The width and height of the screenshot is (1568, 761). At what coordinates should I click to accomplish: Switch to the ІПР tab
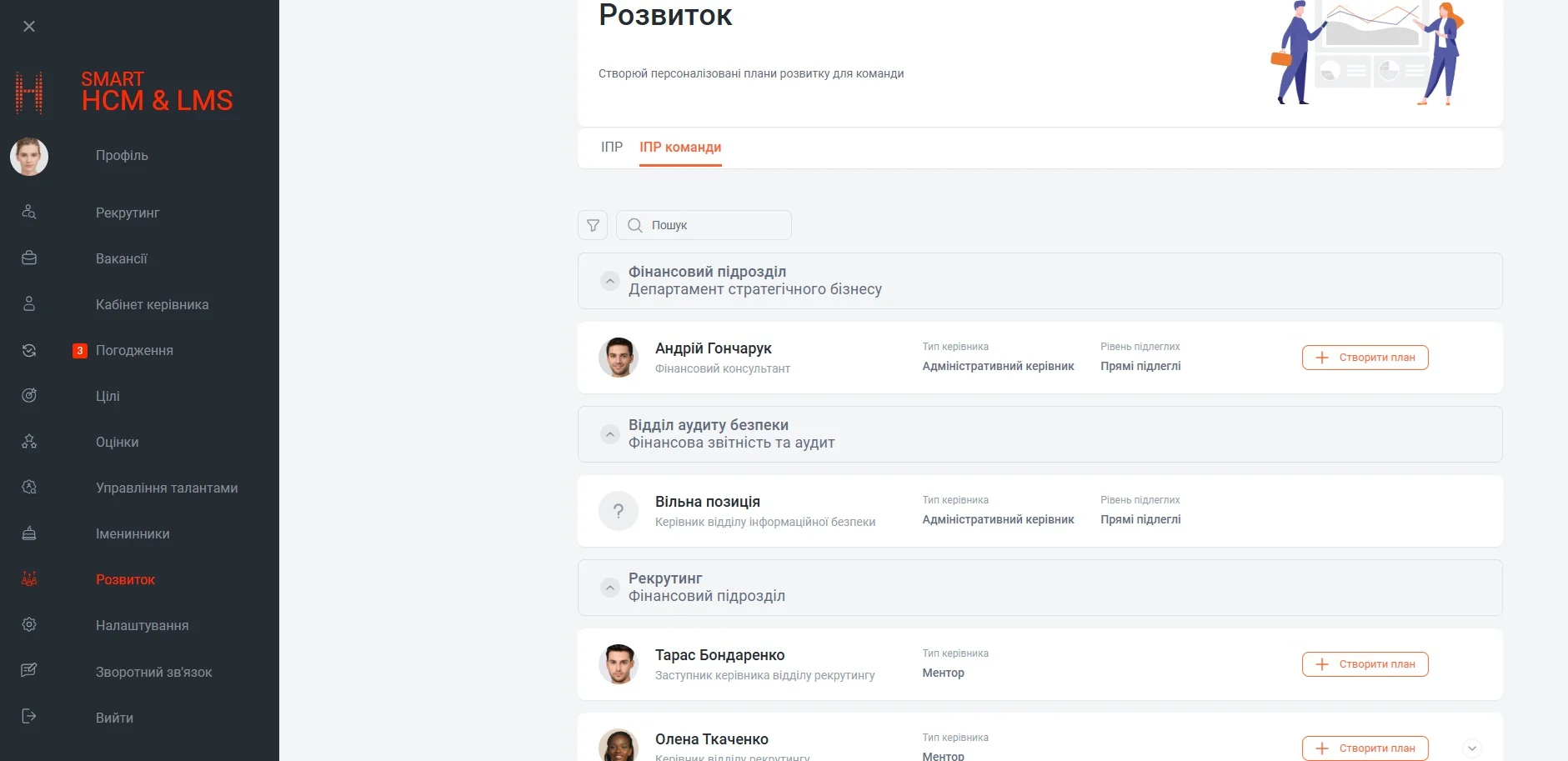(x=611, y=148)
